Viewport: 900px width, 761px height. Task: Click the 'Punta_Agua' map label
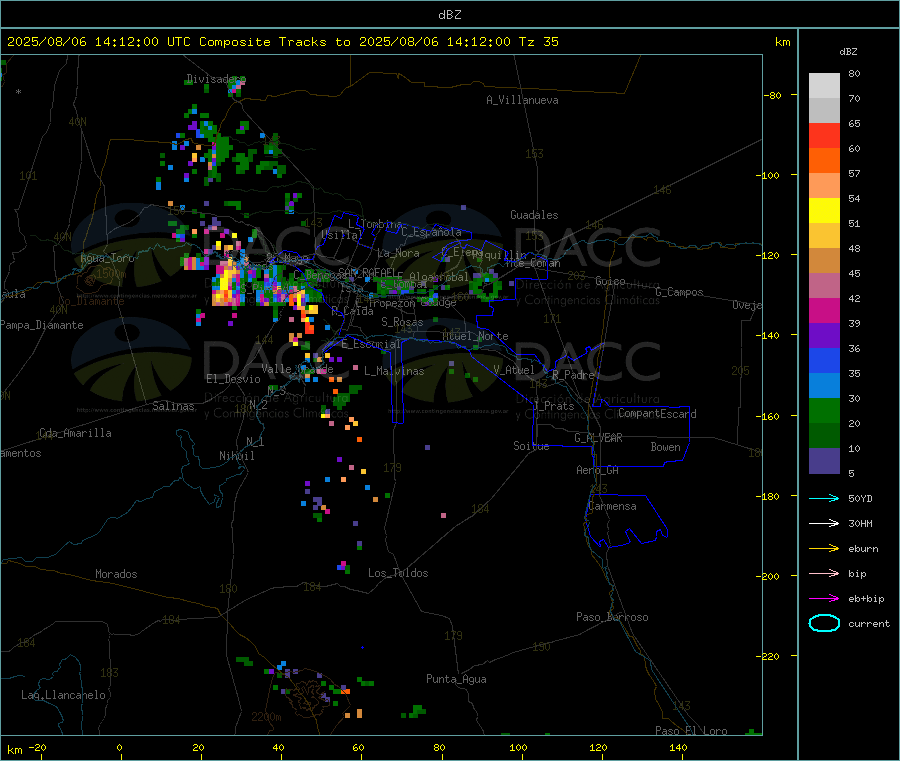(x=456, y=679)
